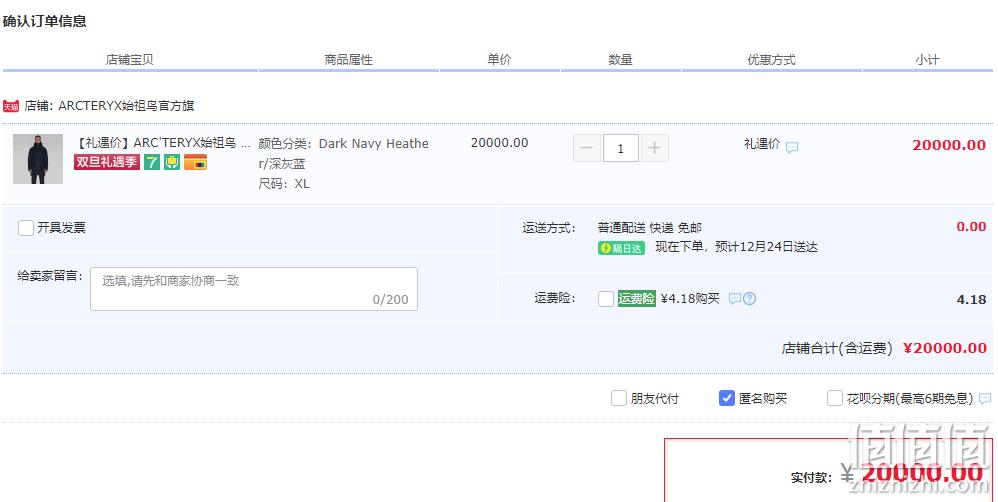Image resolution: width=998 pixels, height=502 pixels.
Task: Click the 预计12月24日送达 delivery estimate
Action: pos(766,247)
